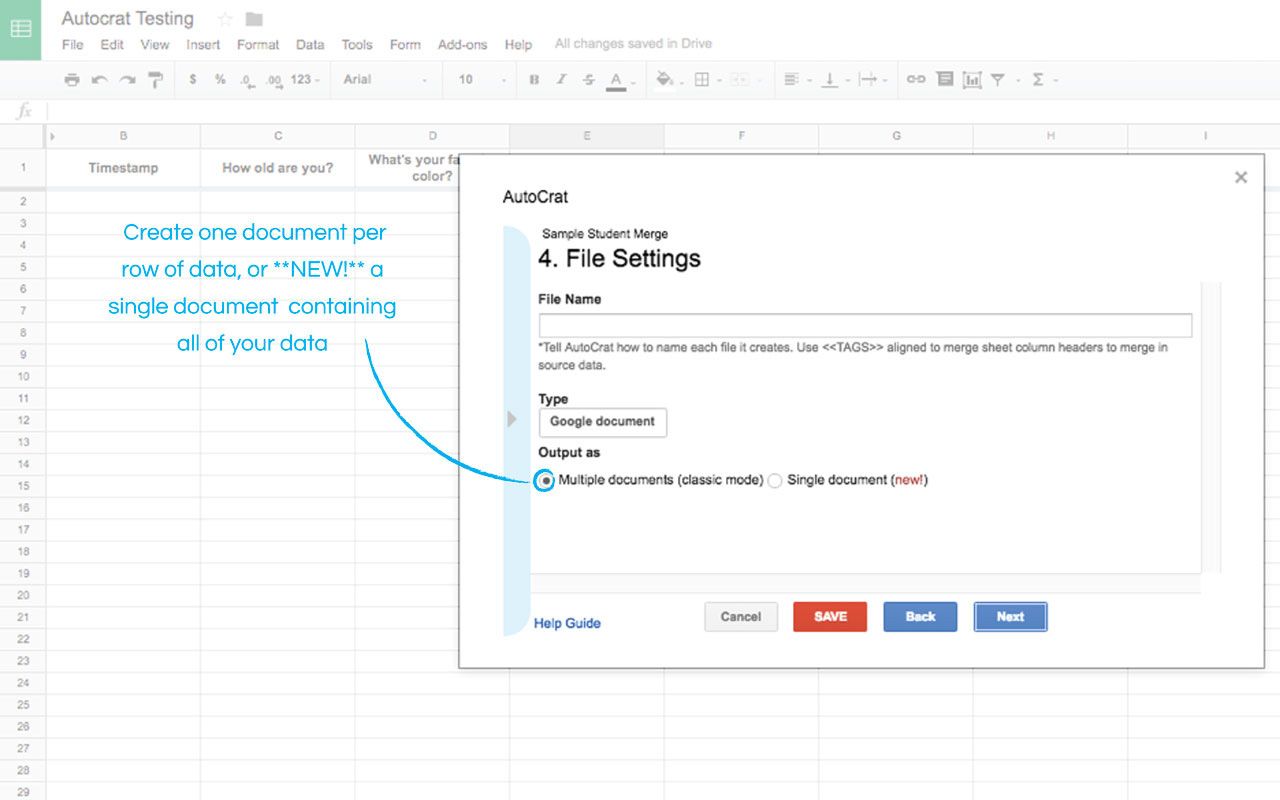Viewport: 1280px width, 800px height.
Task: Click the File Name input field
Action: pyautogui.click(x=864, y=324)
